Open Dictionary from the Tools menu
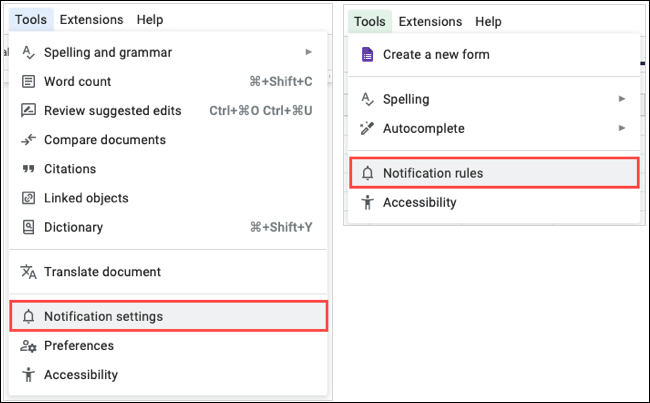The image size is (650, 403). [168, 227]
